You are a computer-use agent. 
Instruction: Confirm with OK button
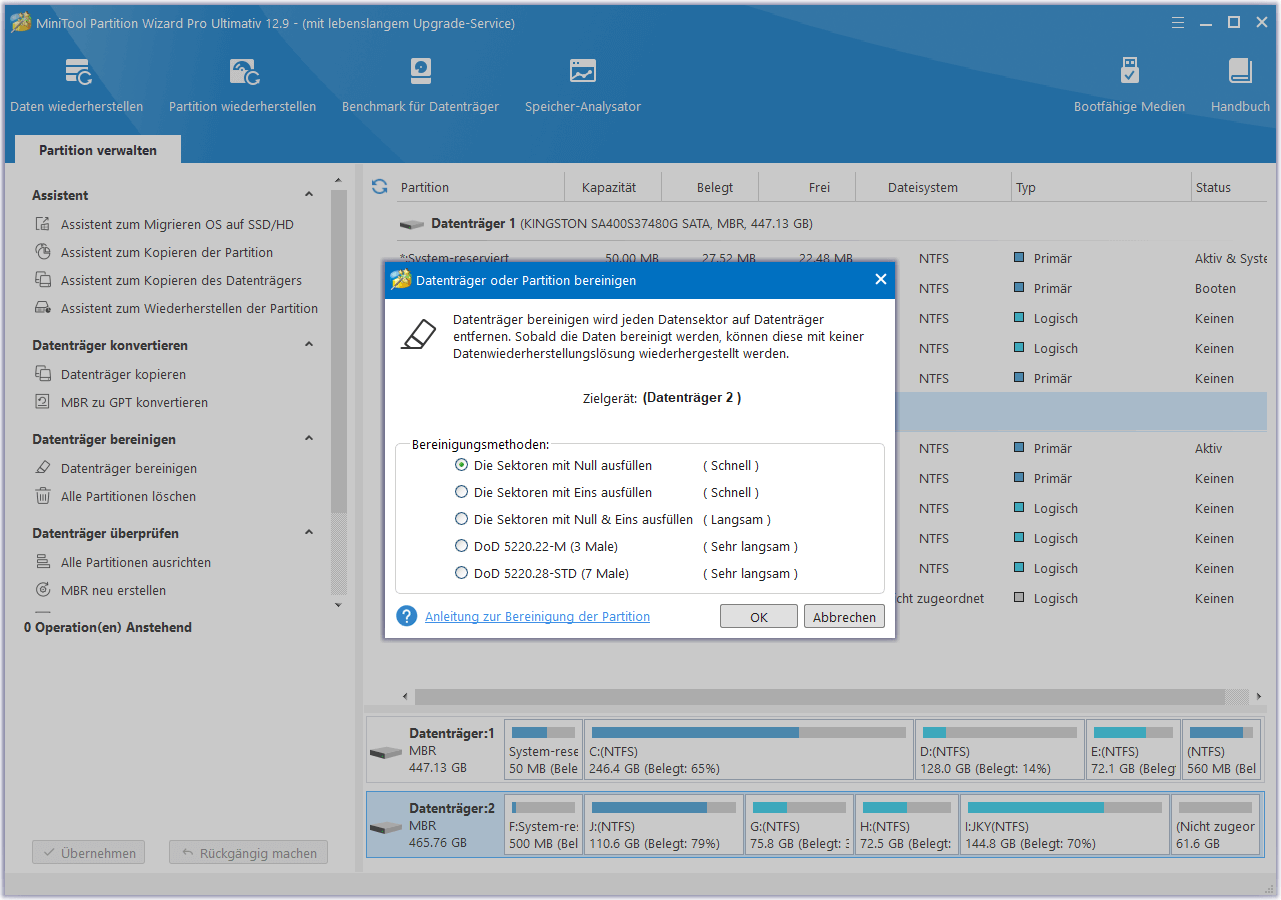[x=759, y=617]
